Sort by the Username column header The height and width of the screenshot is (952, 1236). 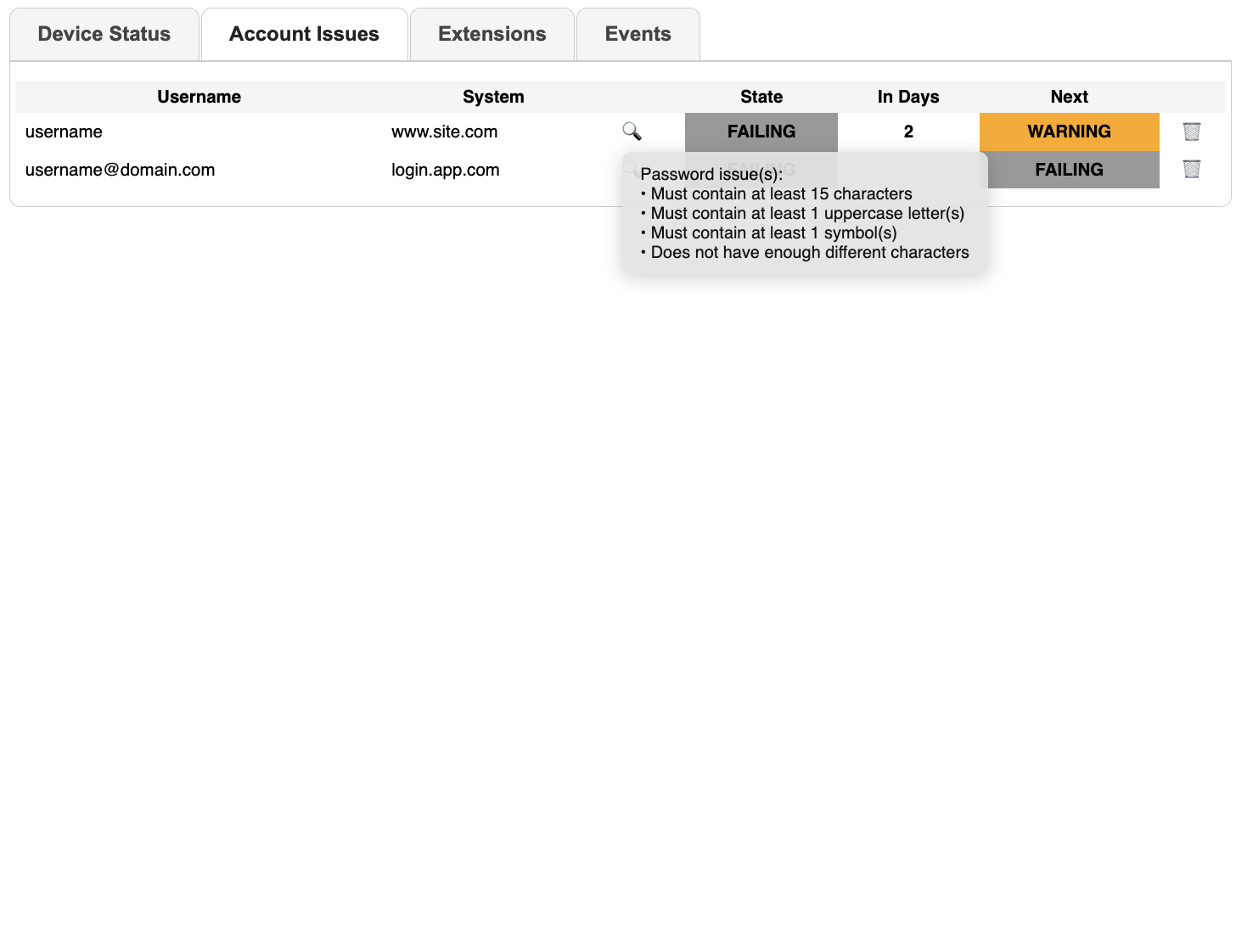tap(199, 97)
